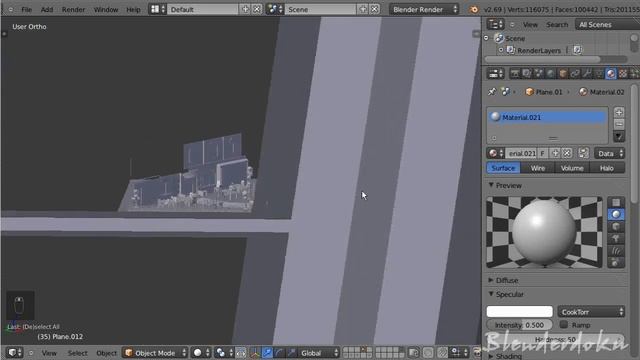Viewport: 640px width, 360px height.
Task: Open the Object properties cube tab
Action: point(563,73)
